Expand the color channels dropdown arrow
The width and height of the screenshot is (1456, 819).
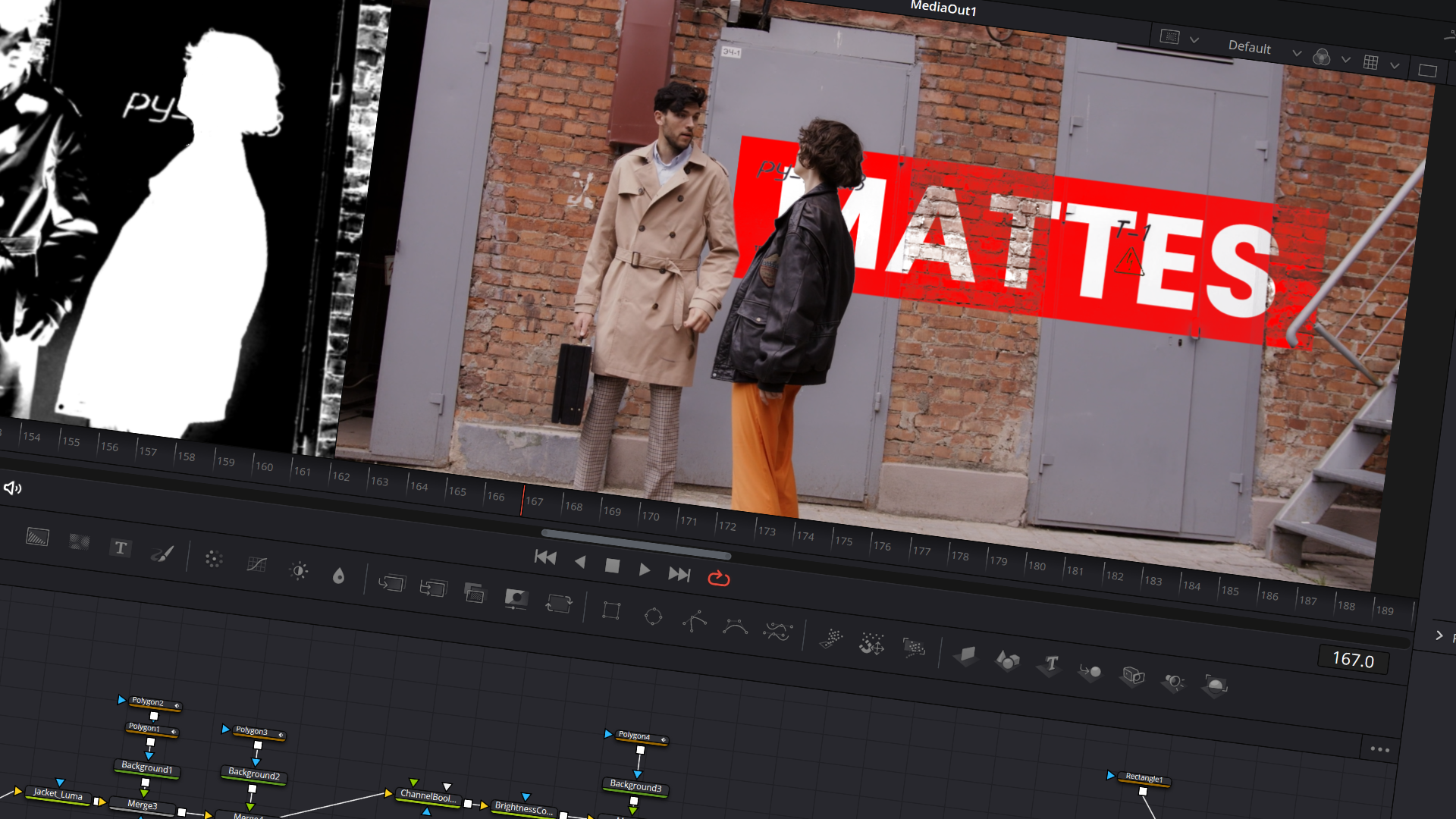pyautogui.click(x=1345, y=60)
